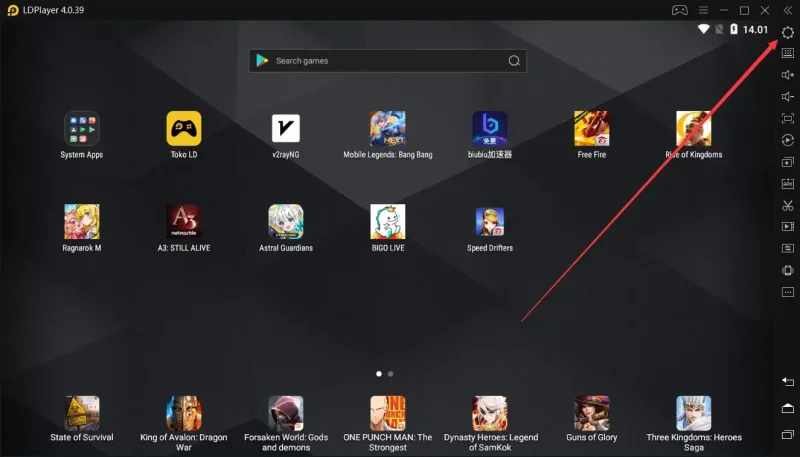Toggle fullscreen mode from sidebar

point(788,118)
